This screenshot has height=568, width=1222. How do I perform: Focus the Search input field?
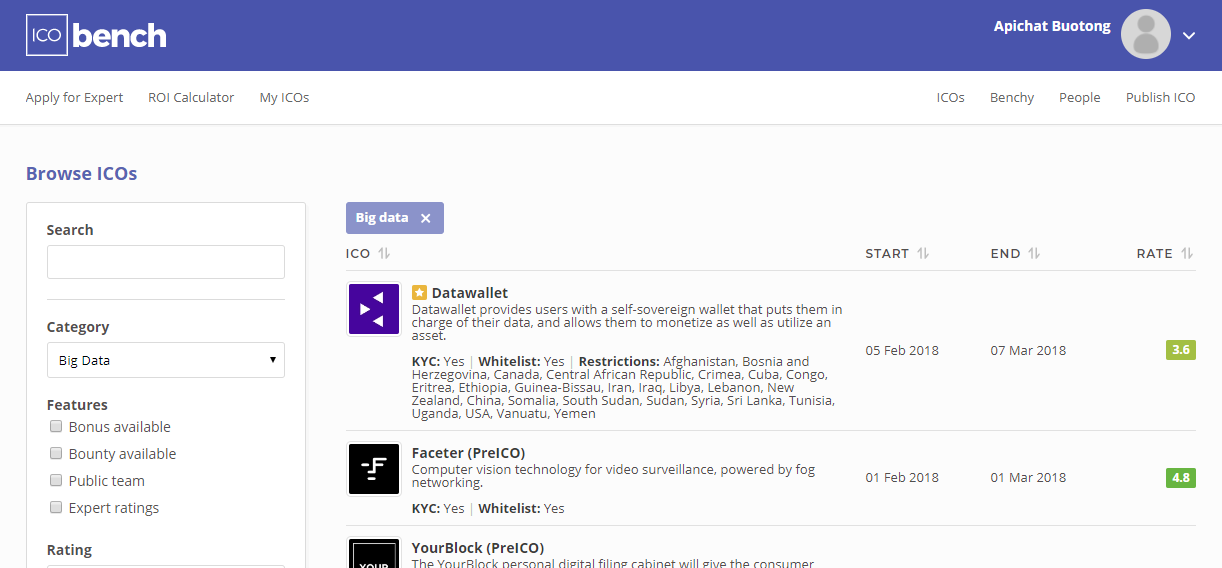click(166, 262)
